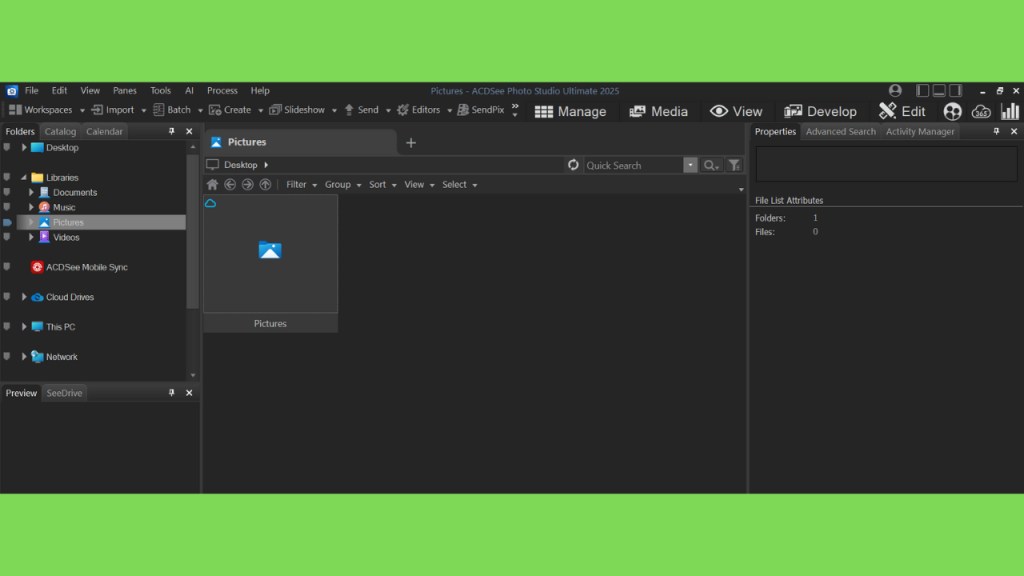This screenshot has height=576, width=1024.
Task: Click the SendPix toolbar button
Action: pos(481,110)
